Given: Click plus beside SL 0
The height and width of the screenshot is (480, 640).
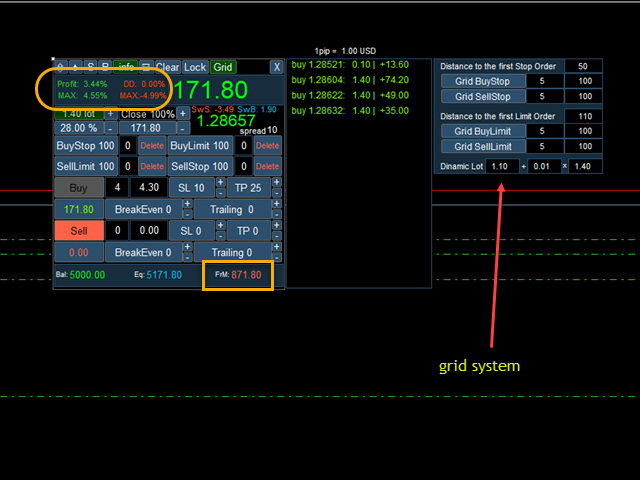Looking at the screenshot, I should coord(220,225).
